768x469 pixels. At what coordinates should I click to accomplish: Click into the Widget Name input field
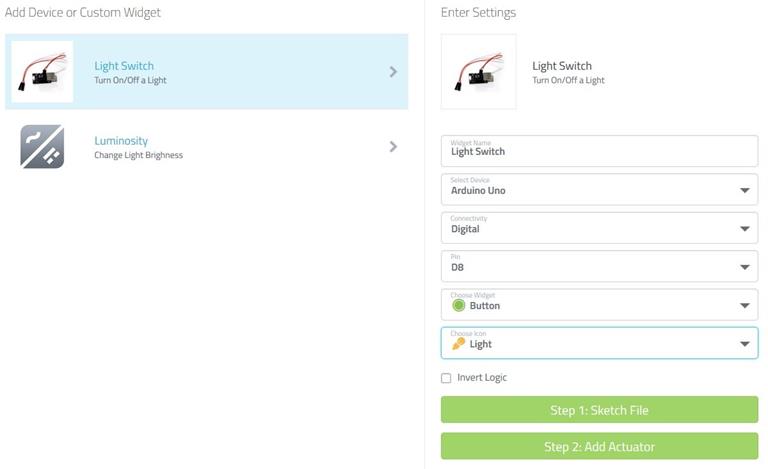click(599, 151)
